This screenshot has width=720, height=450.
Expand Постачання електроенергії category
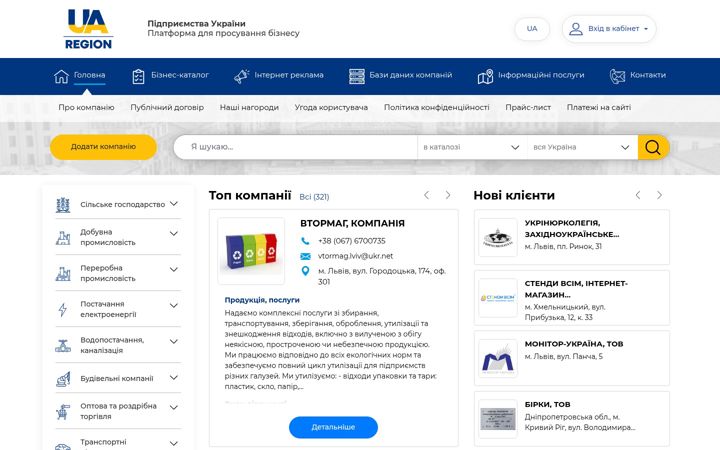click(174, 306)
